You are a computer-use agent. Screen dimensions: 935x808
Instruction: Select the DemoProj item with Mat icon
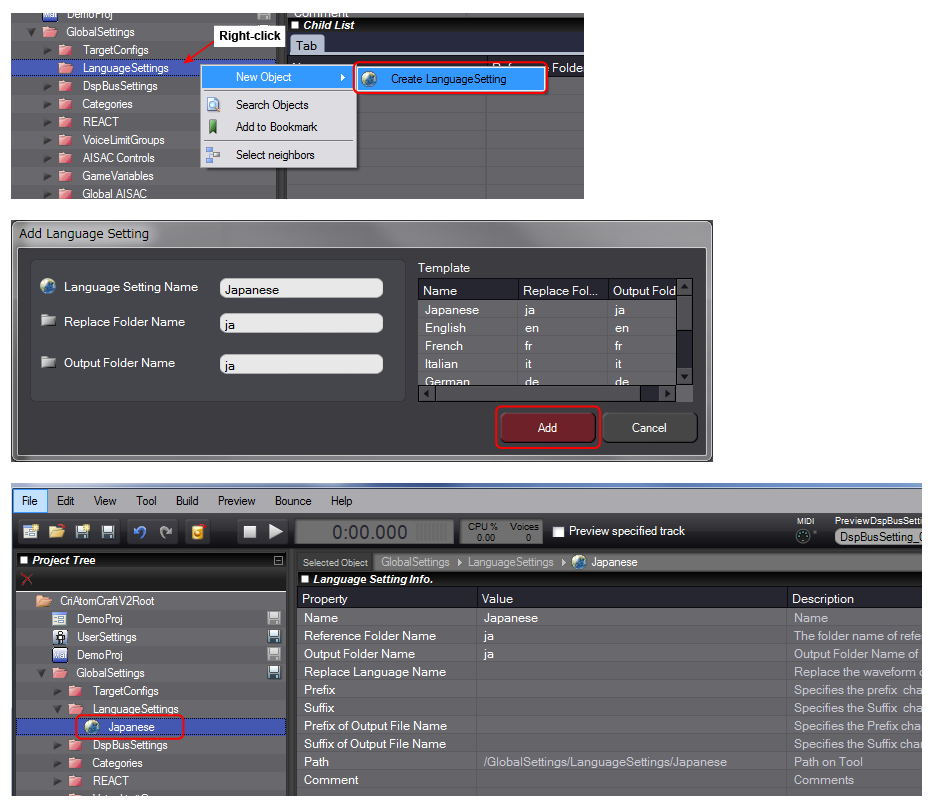99,655
